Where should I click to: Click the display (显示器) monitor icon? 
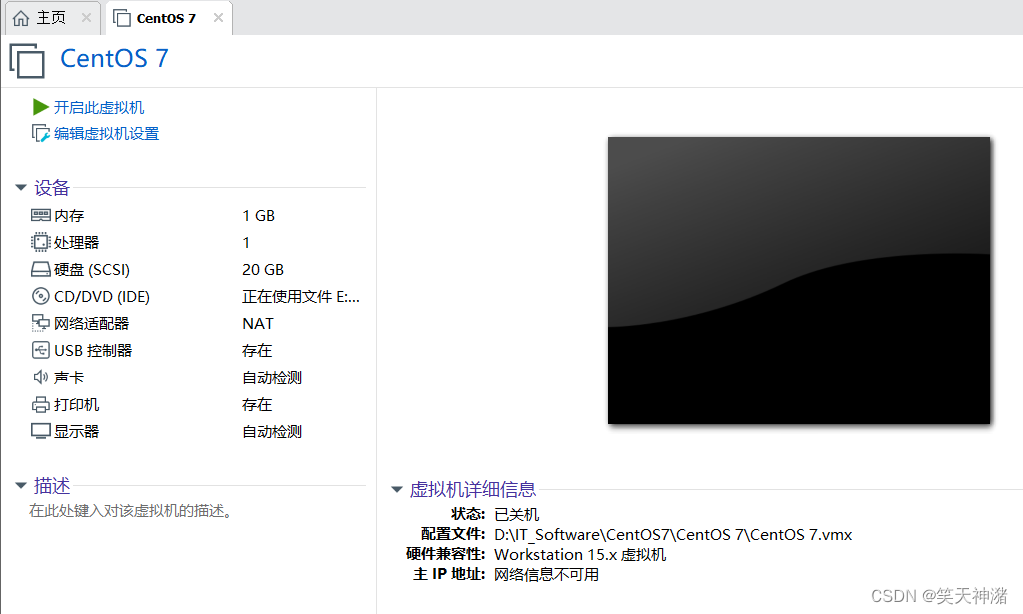tap(40, 431)
